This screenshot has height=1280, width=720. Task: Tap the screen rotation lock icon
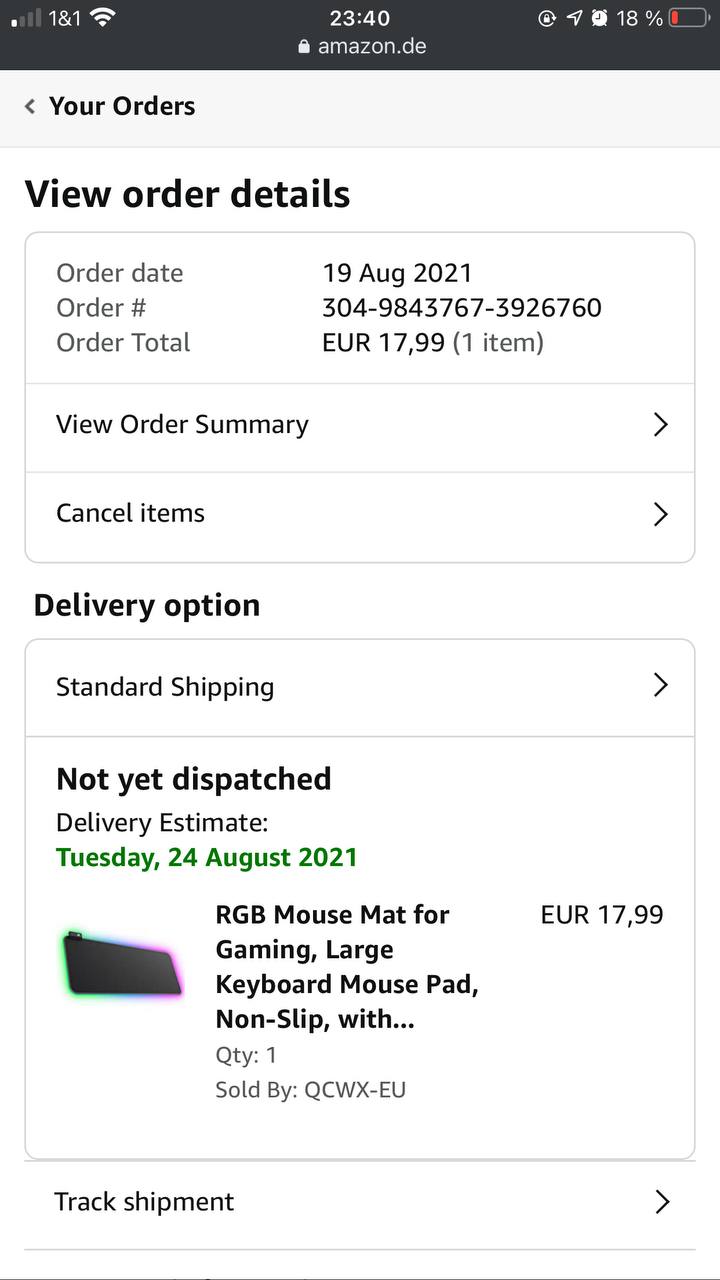pos(547,18)
